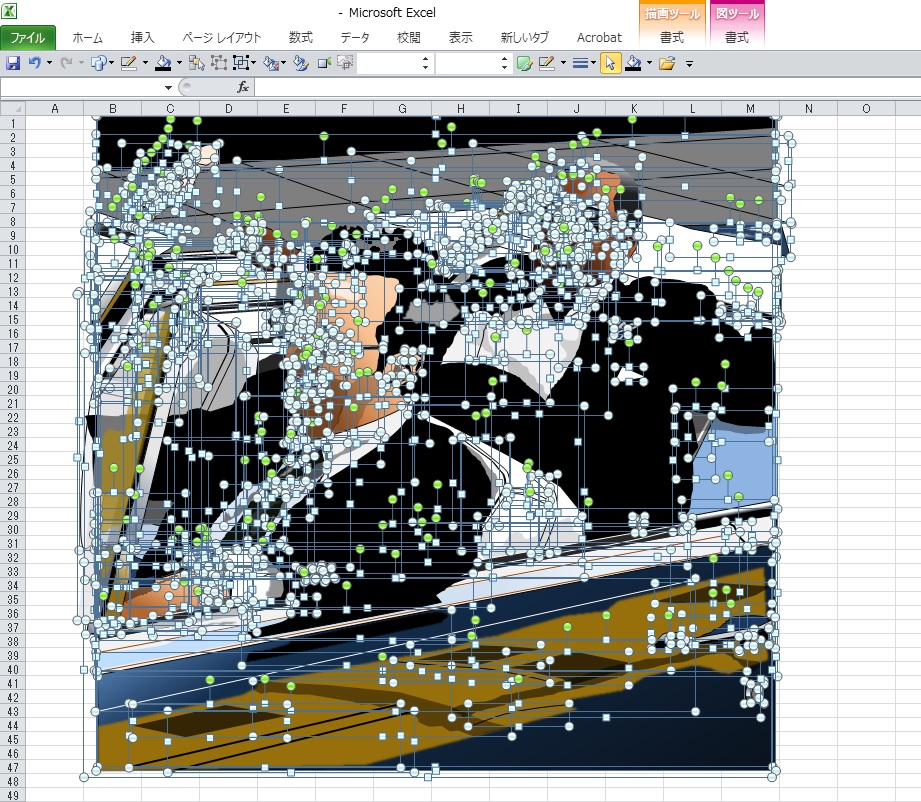
Task: Click the first shape outline pen icon
Action: [x=129, y=63]
